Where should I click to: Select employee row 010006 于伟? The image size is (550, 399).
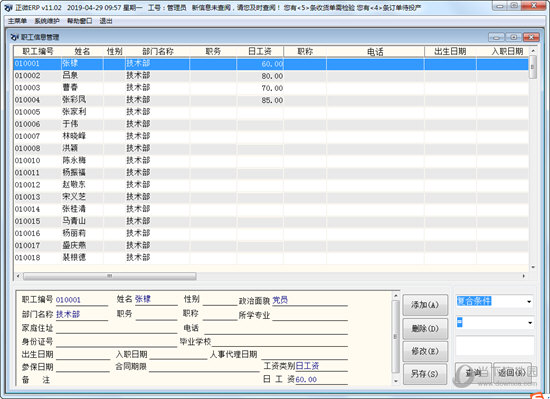coord(271,124)
